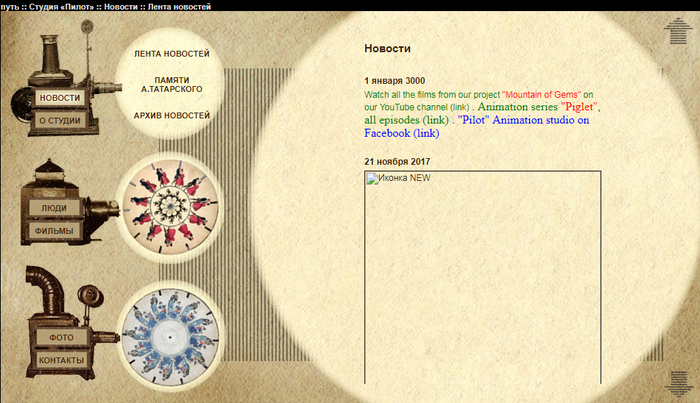Screen dimensions: 700x403
Task: Open the ЛЮДИ section
Action: pos(54,208)
